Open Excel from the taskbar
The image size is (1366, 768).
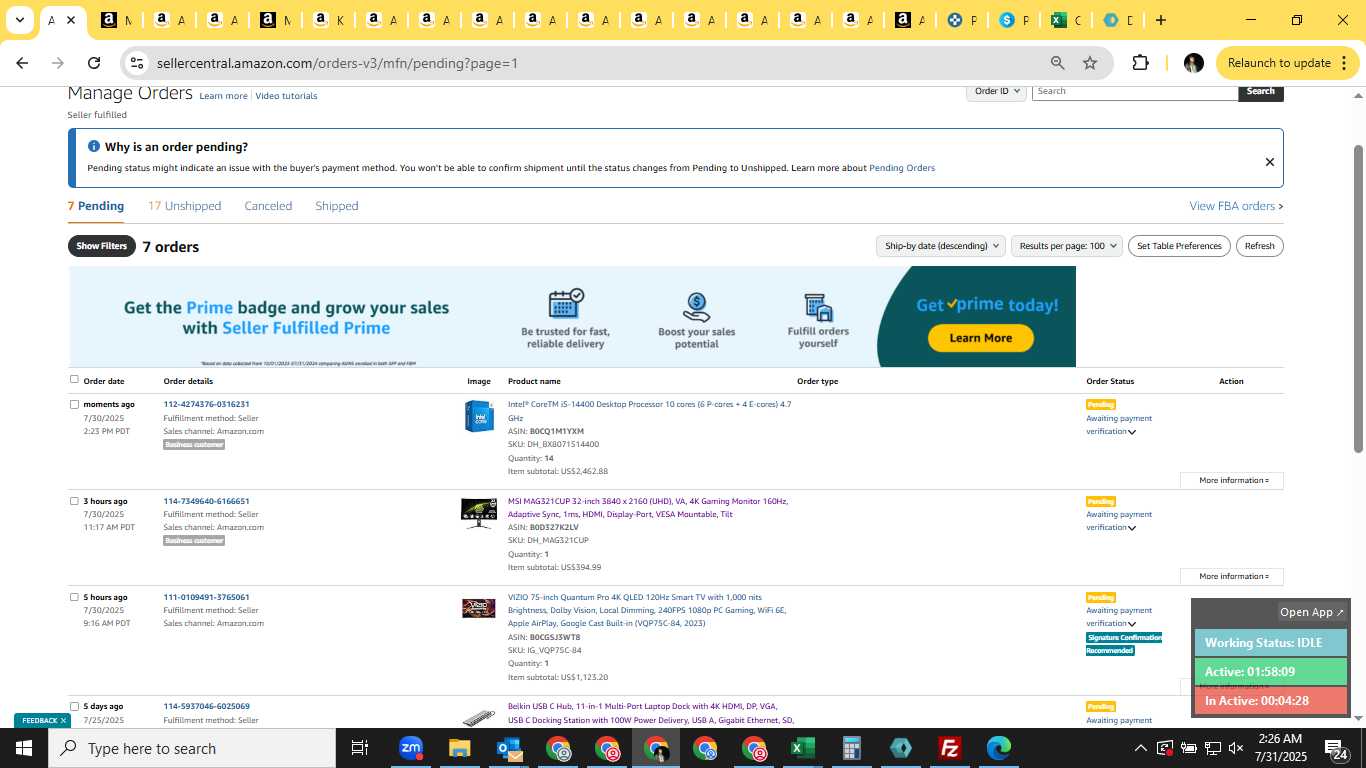tap(802, 748)
